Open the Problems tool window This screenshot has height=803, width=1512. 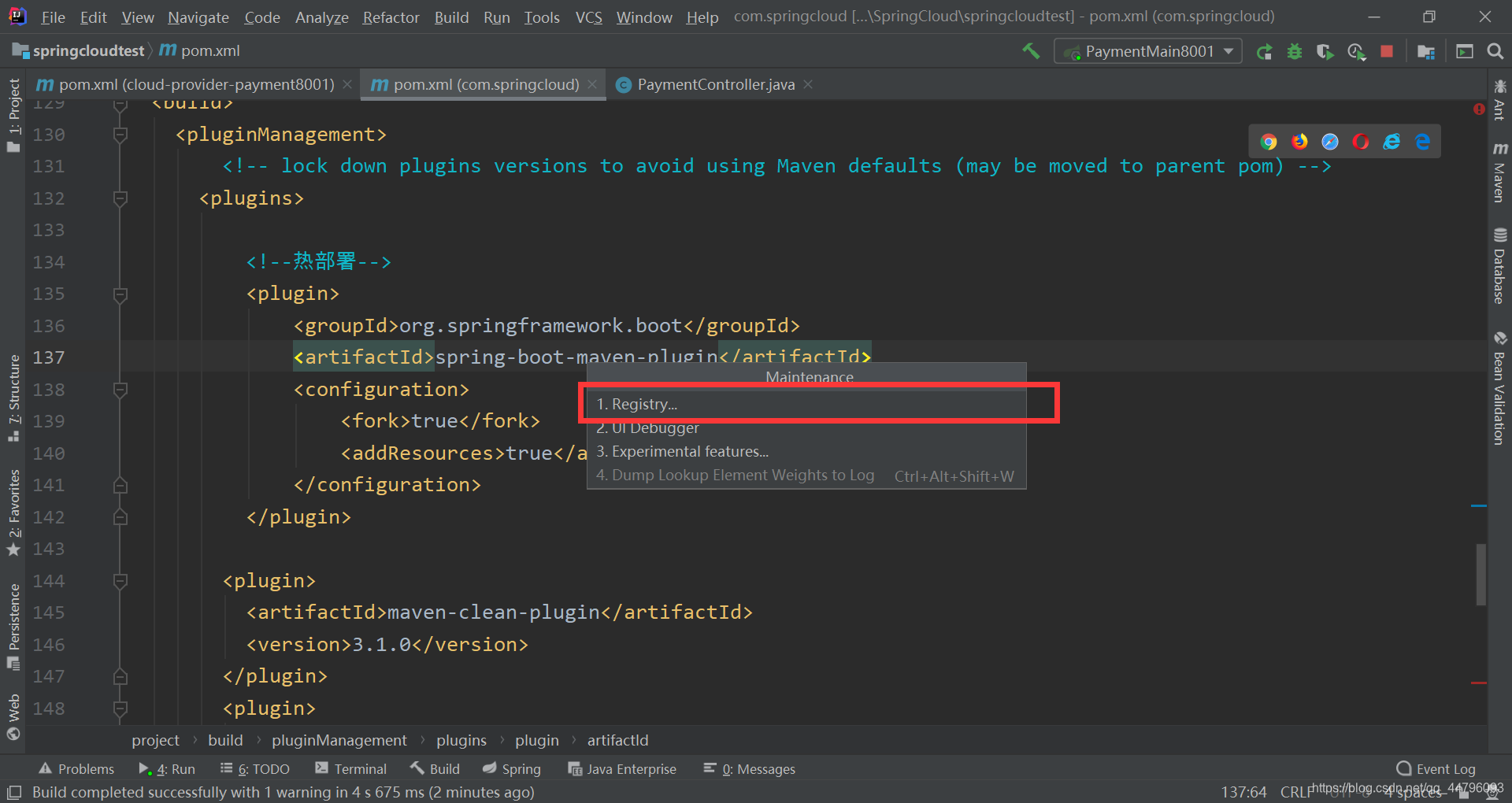[76, 769]
